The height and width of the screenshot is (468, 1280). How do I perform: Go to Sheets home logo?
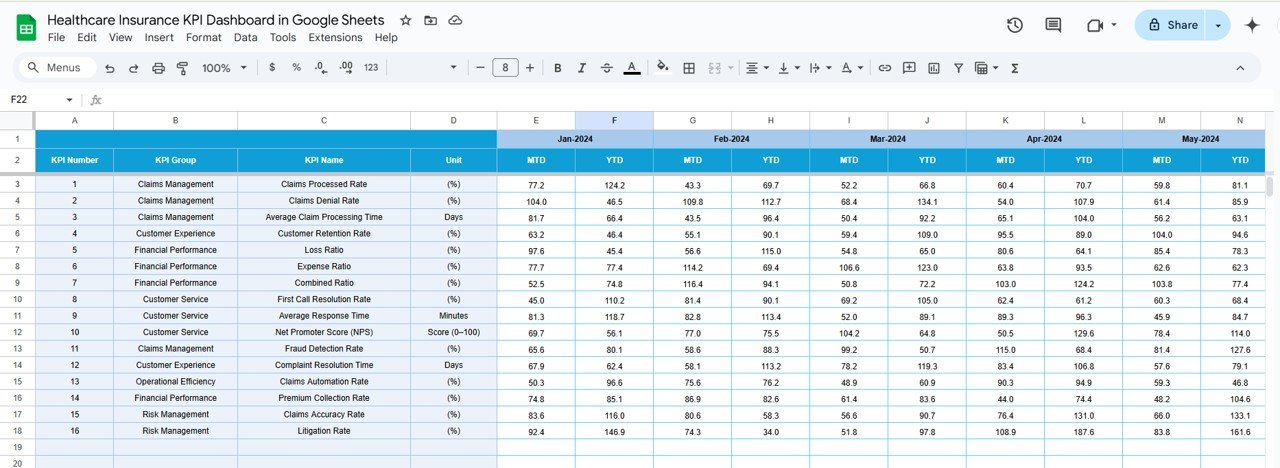(x=26, y=27)
